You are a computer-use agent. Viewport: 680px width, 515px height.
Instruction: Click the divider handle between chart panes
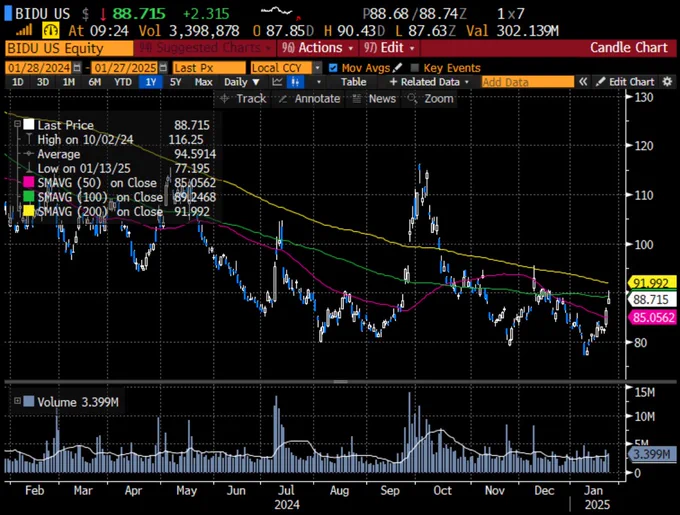340,381
